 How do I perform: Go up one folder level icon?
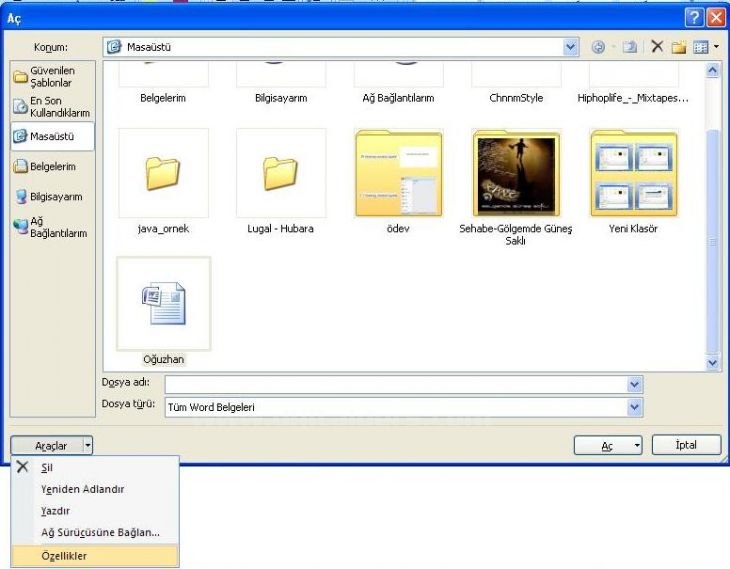pos(630,47)
